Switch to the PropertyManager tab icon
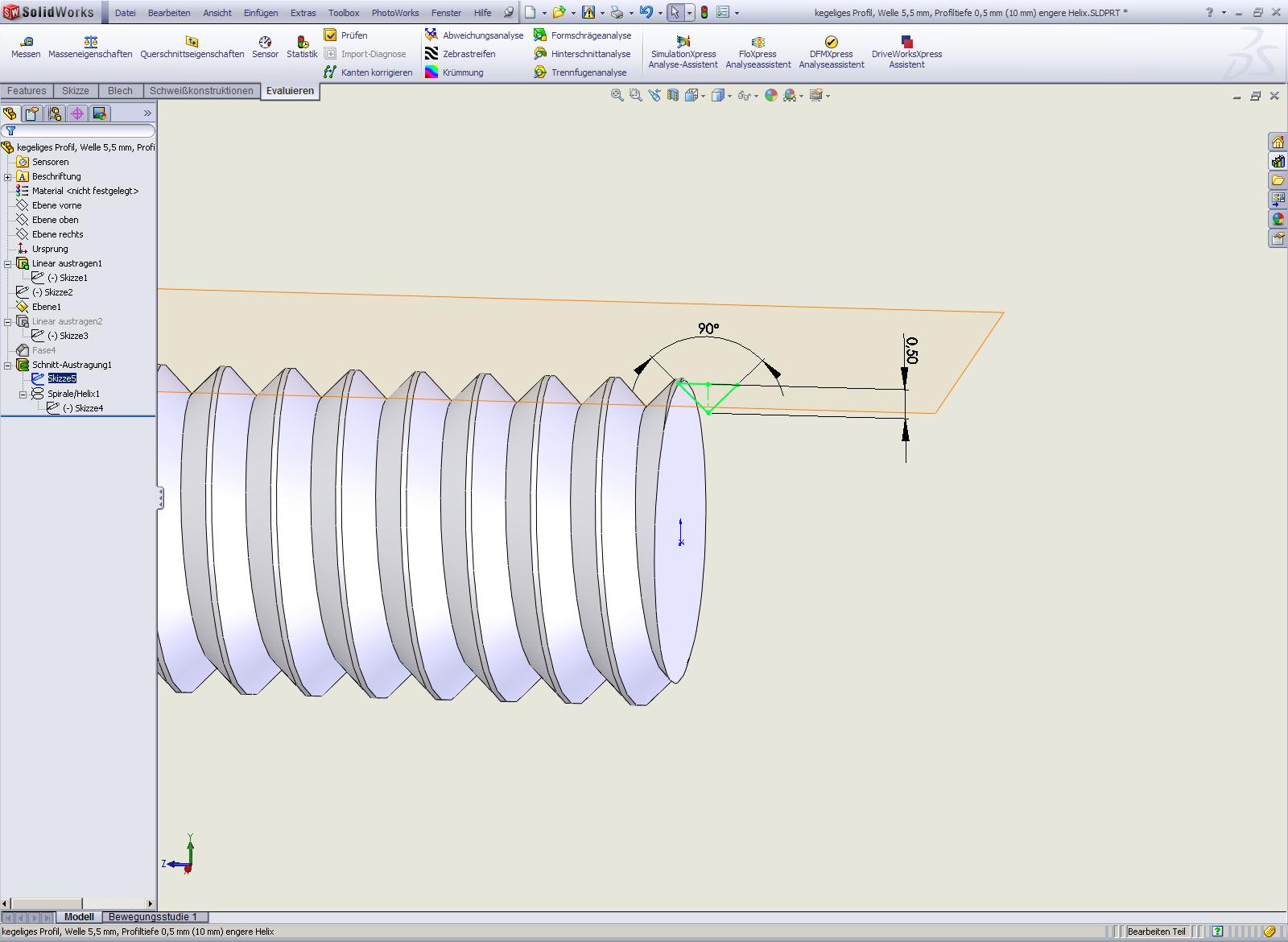The width and height of the screenshot is (1288, 942). click(32, 114)
